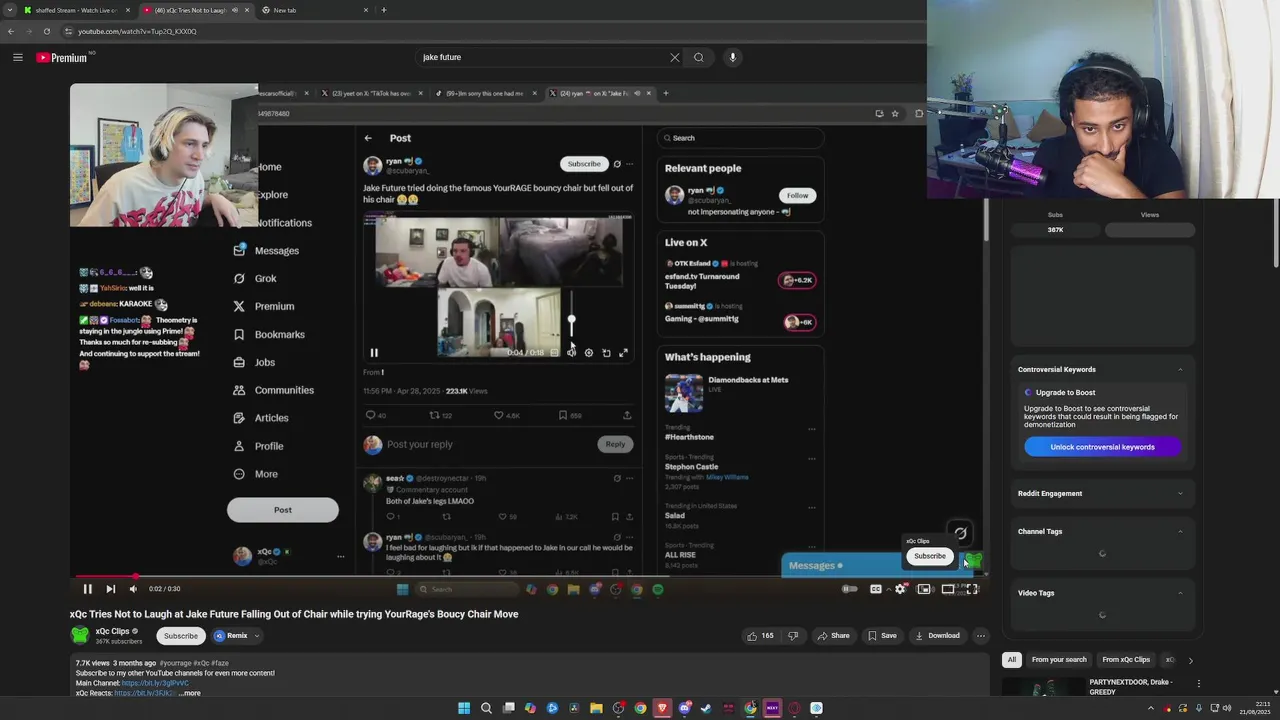
Task: Collapse the Controversial Keywords section
Action: click(x=1180, y=370)
